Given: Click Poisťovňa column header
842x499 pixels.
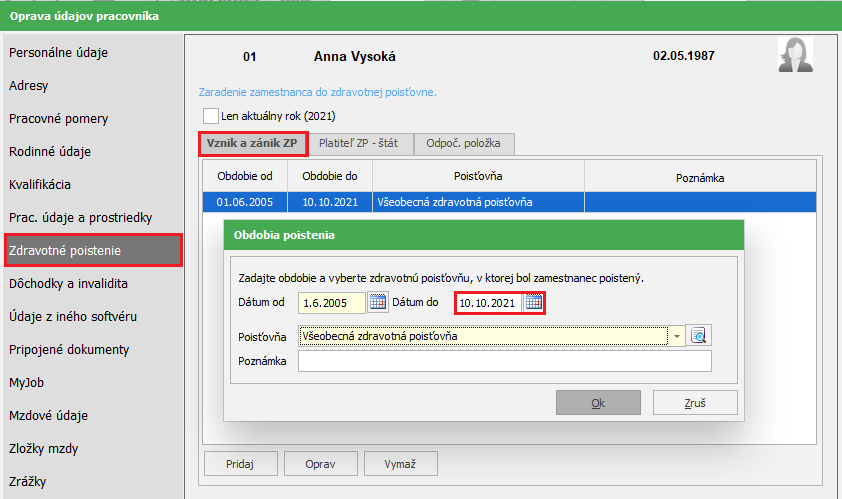Looking at the screenshot, I should tap(478, 176).
